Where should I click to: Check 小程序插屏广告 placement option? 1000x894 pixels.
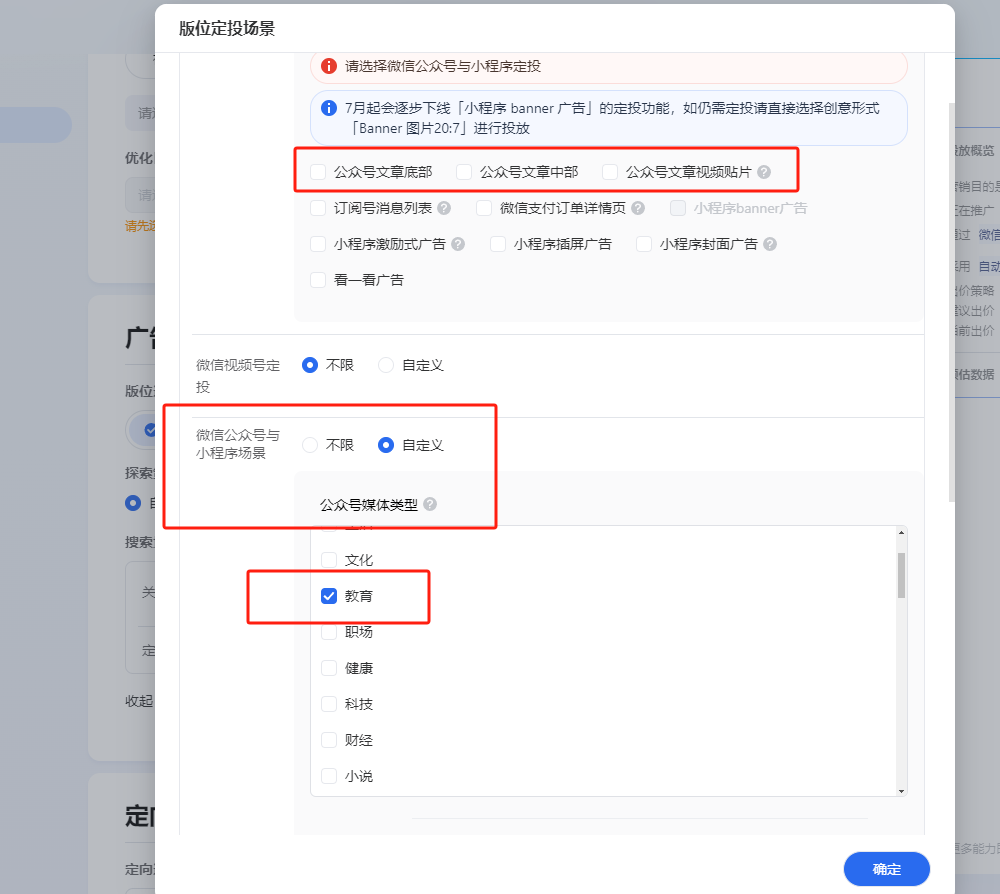pos(497,244)
